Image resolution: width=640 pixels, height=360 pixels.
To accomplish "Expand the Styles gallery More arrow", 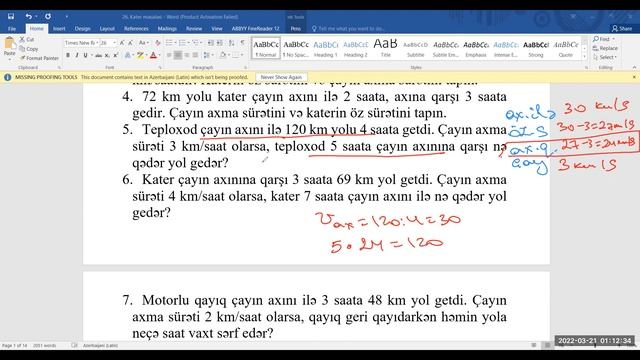I will [584, 56].
